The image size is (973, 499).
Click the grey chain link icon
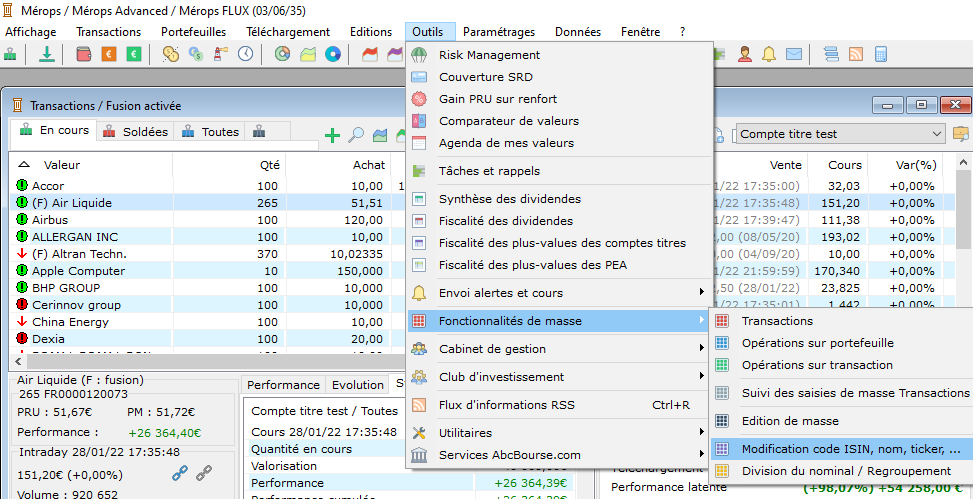click(x=204, y=474)
